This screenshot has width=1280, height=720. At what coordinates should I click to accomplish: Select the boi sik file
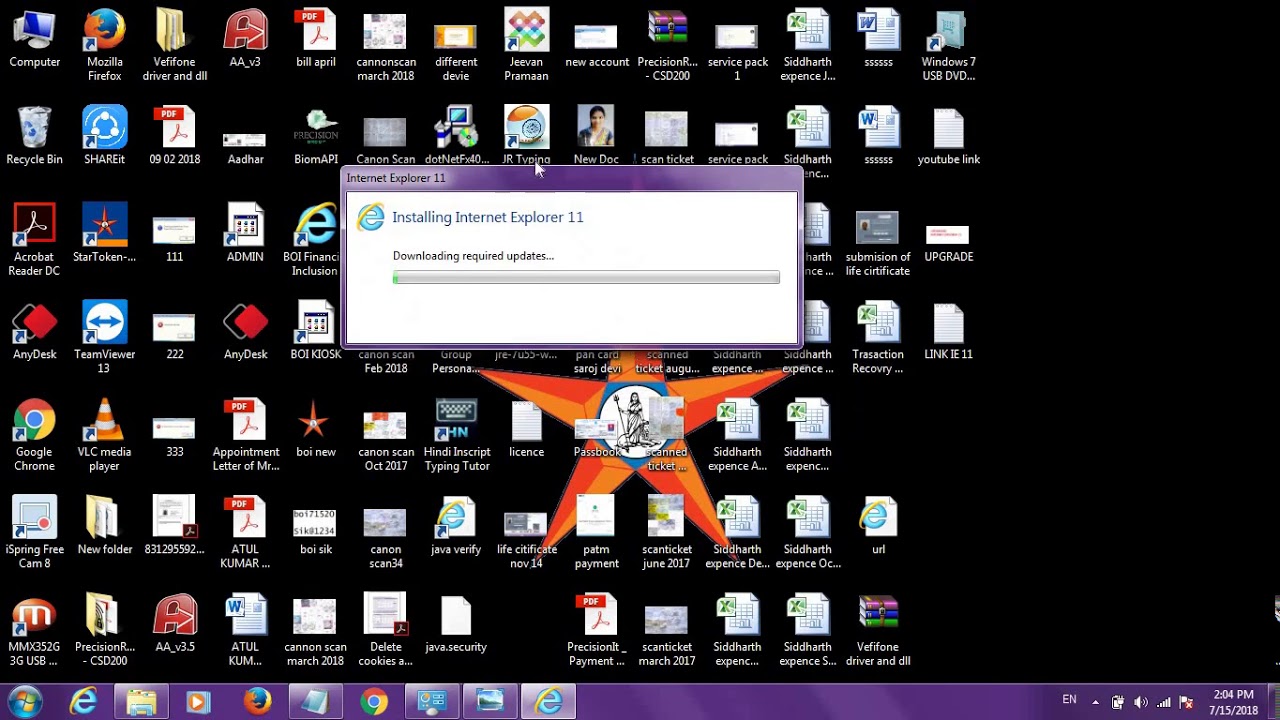click(x=316, y=531)
